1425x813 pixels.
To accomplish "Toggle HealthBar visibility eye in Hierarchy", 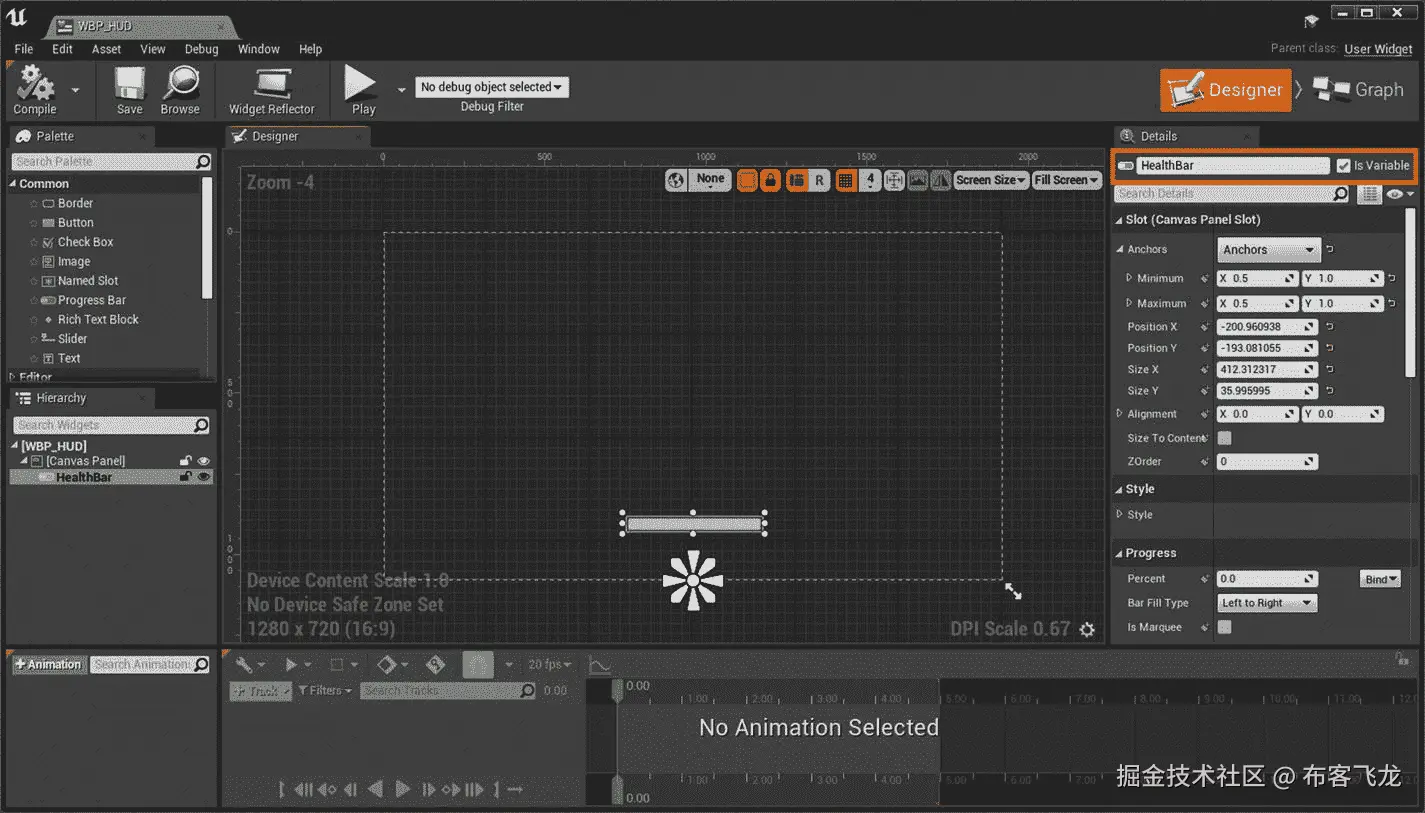I will [204, 477].
